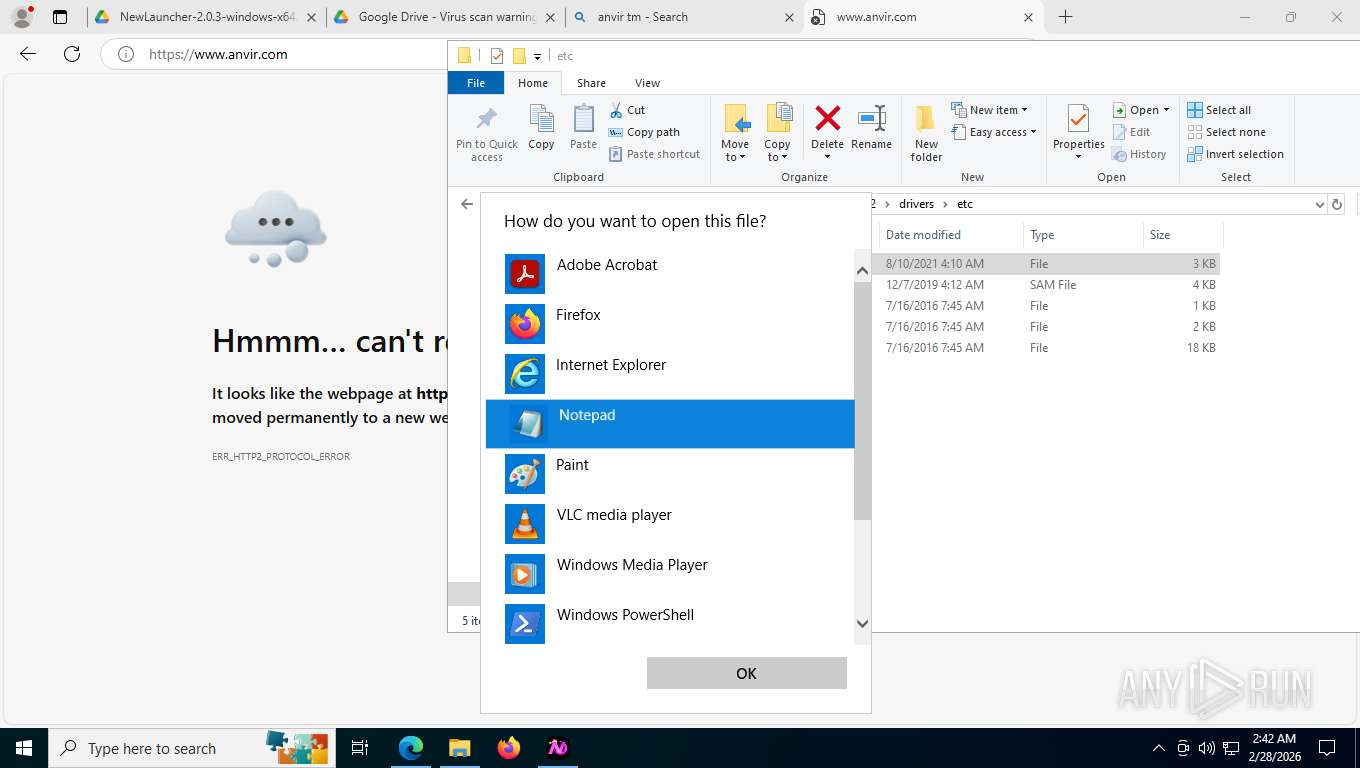The image size is (1360, 768).
Task: Select Notepad in the open-with dialog
Action: tap(670, 423)
